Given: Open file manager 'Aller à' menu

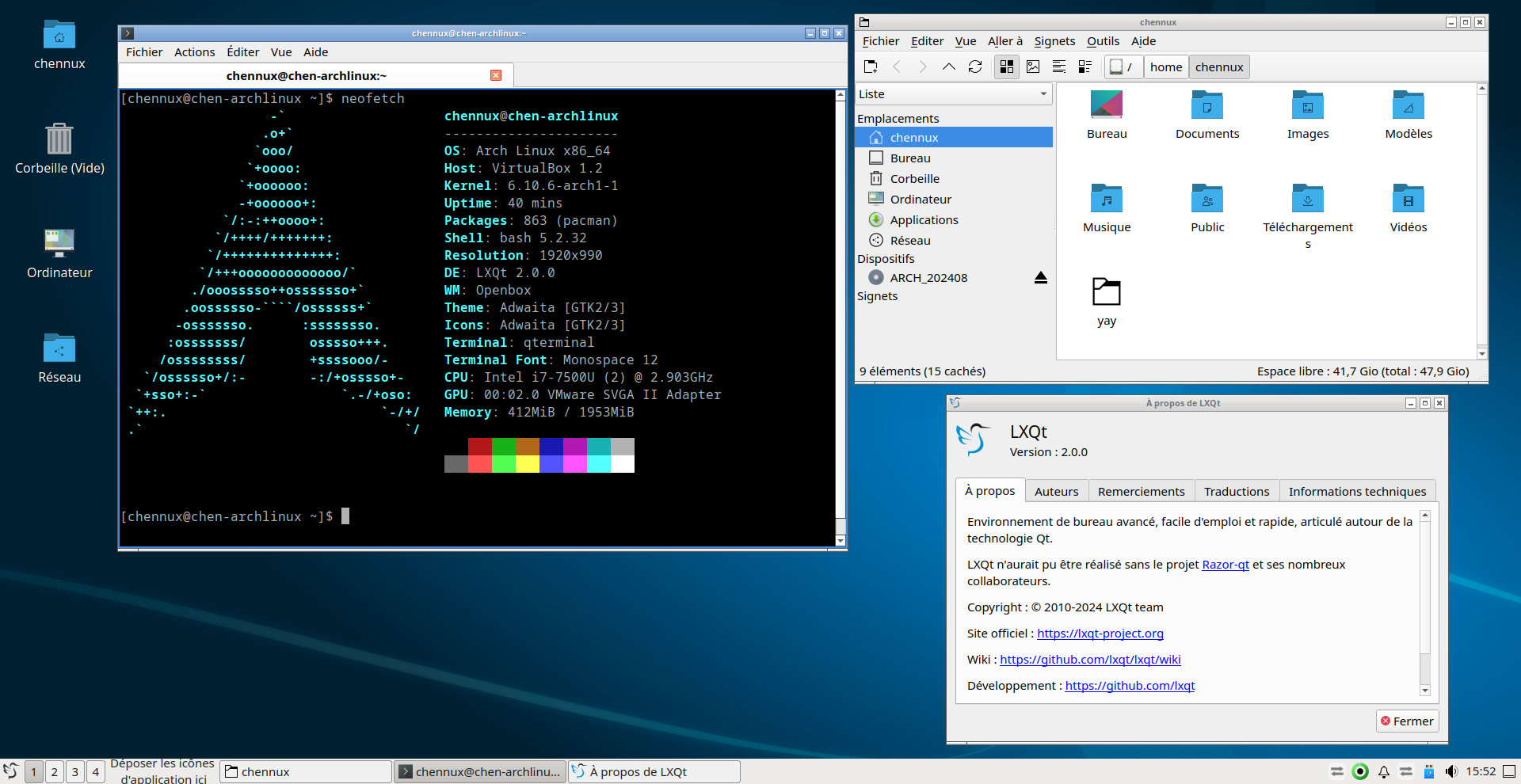Looking at the screenshot, I should tap(1005, 41).
